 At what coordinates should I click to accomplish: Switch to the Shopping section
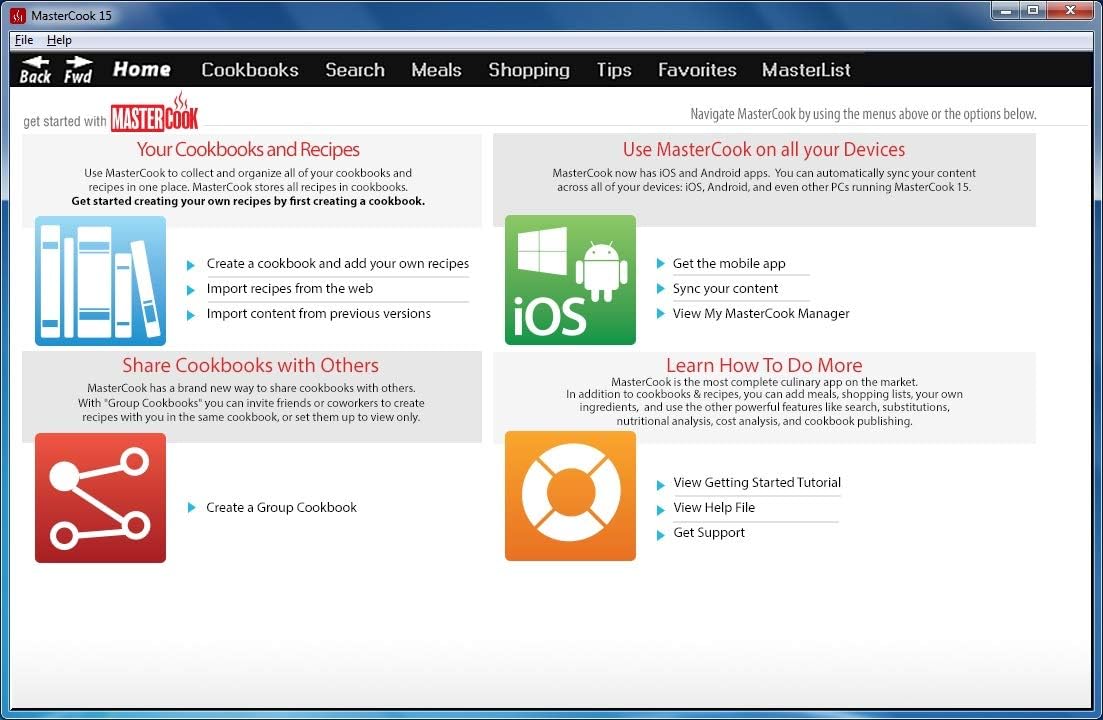529,70
